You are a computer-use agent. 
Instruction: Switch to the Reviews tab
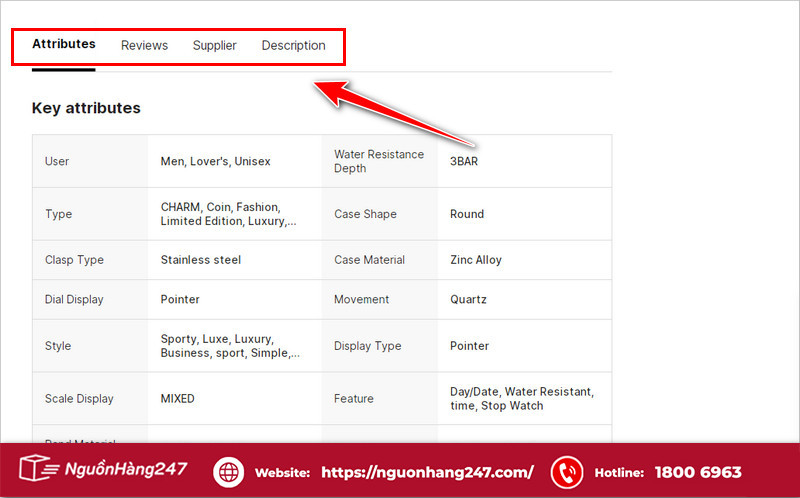144,45
